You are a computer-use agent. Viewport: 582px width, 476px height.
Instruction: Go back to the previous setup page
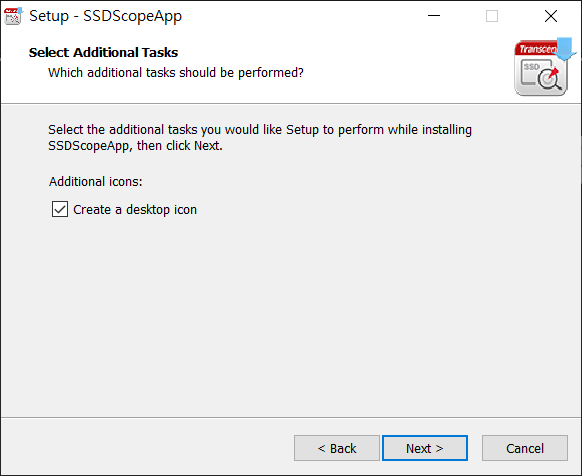[337, 448]
